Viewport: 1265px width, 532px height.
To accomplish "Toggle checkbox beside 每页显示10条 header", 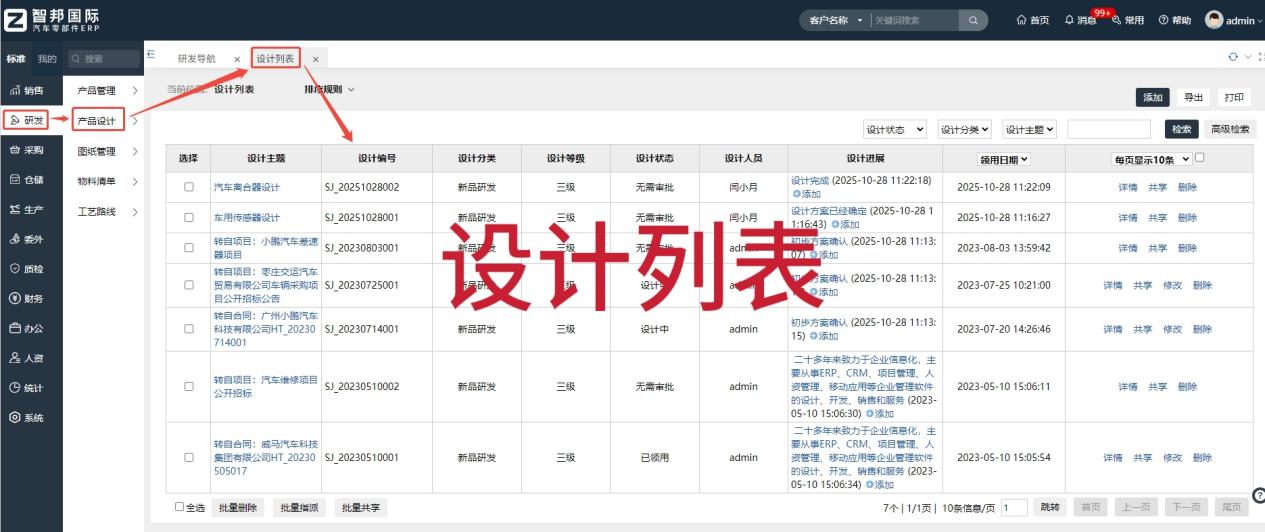I will coord(1200,157).
